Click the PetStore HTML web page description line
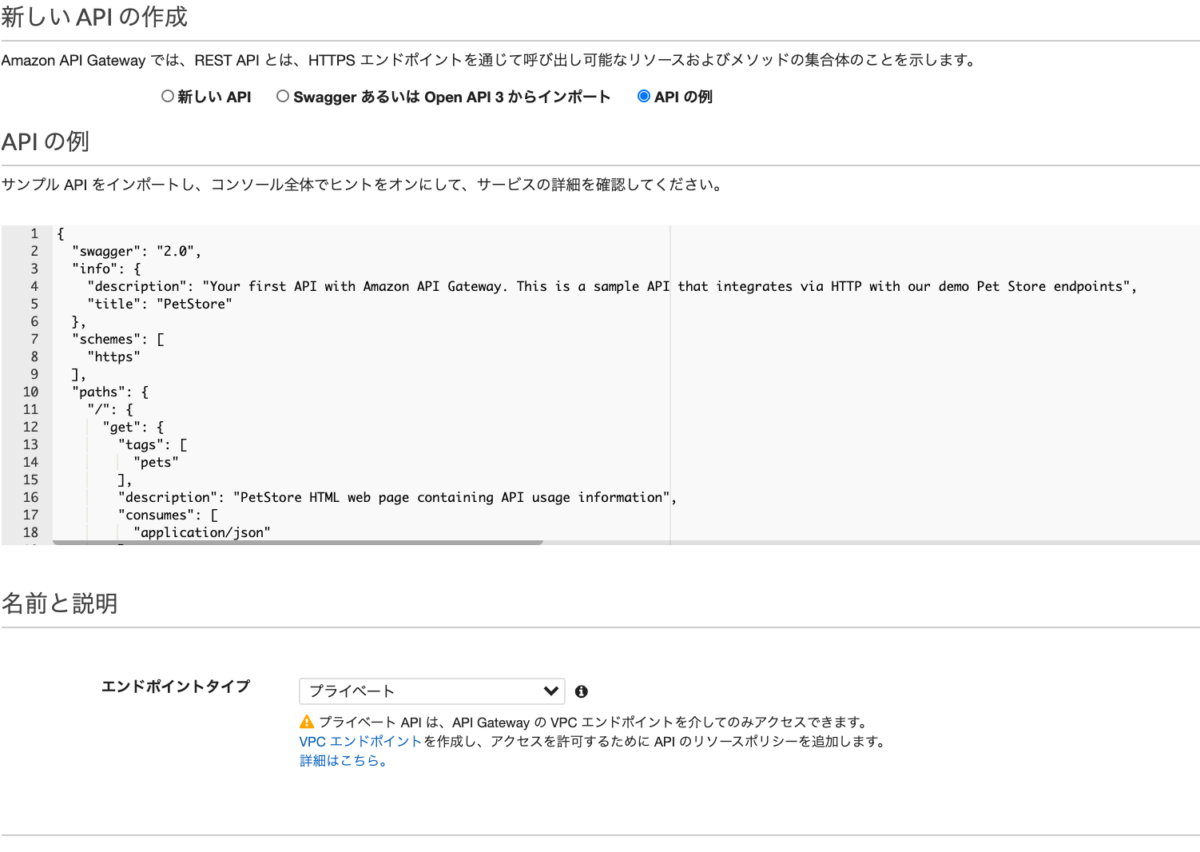This screenshot has height=852, width=1200. (396, 497)
